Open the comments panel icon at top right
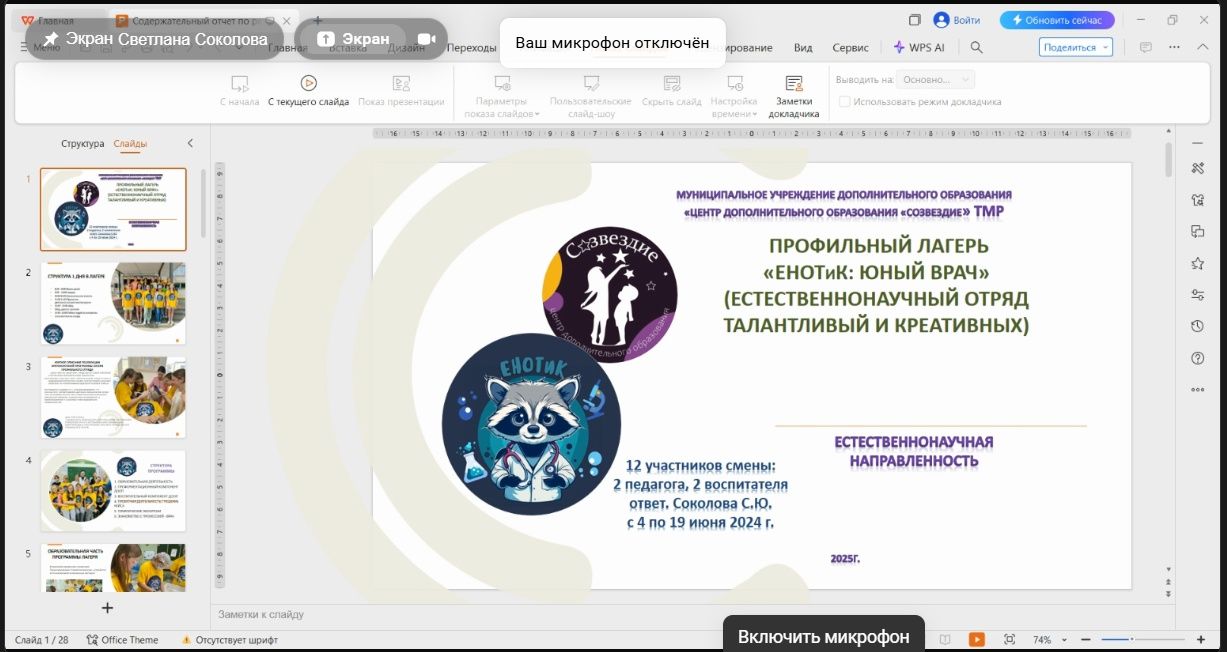The image size is (1227, 652). (1146, 47)
